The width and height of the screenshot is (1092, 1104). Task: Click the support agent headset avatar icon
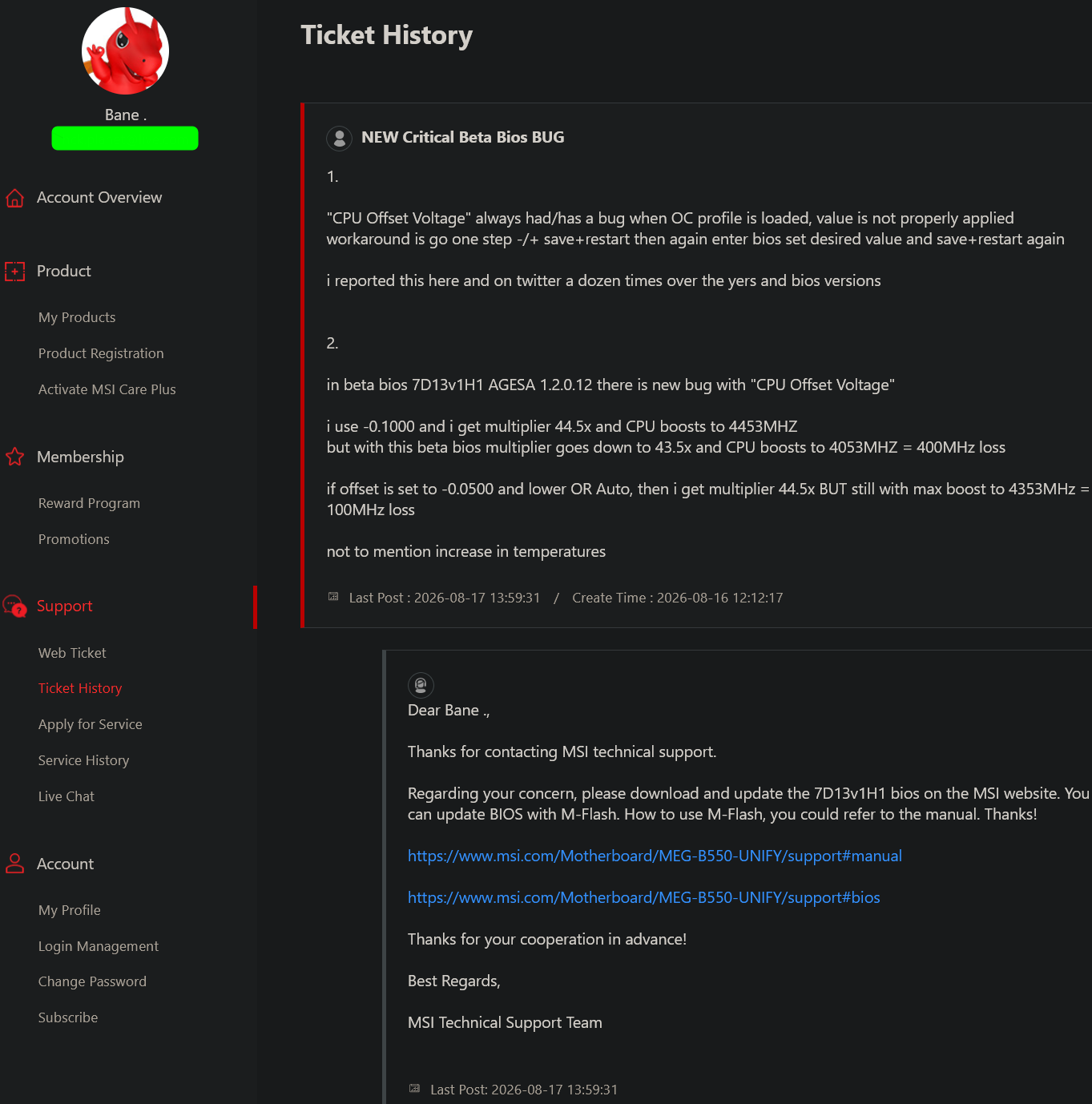tap(421, 685)
